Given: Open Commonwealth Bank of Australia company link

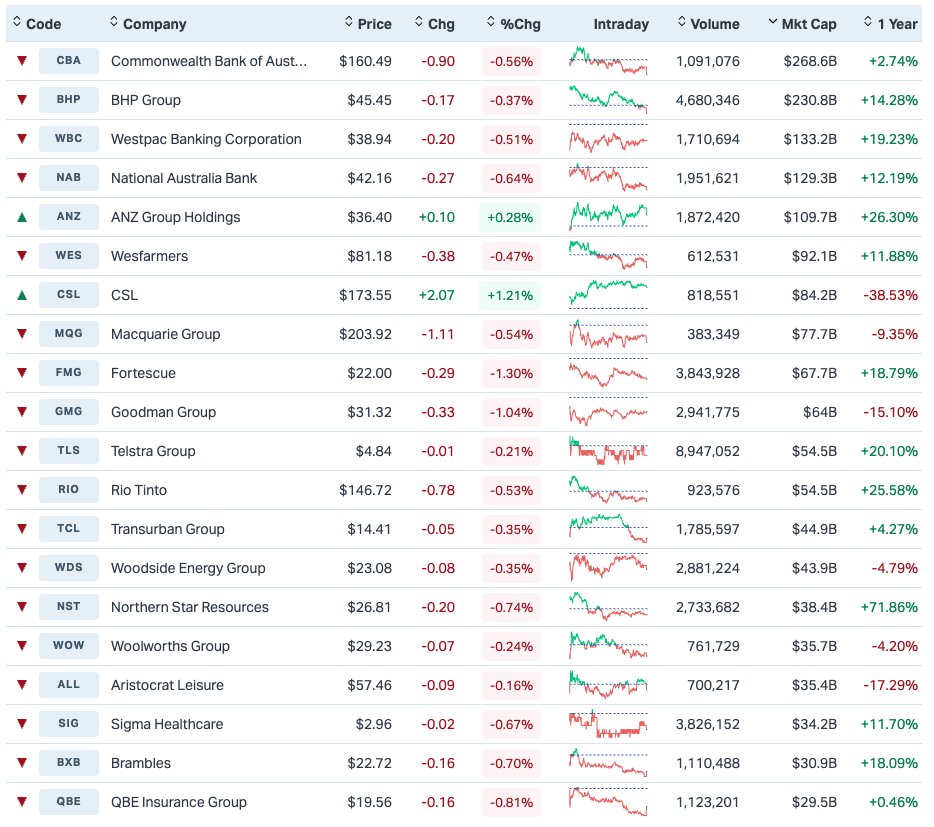Looking at the screenshot, I should point(209,61).
